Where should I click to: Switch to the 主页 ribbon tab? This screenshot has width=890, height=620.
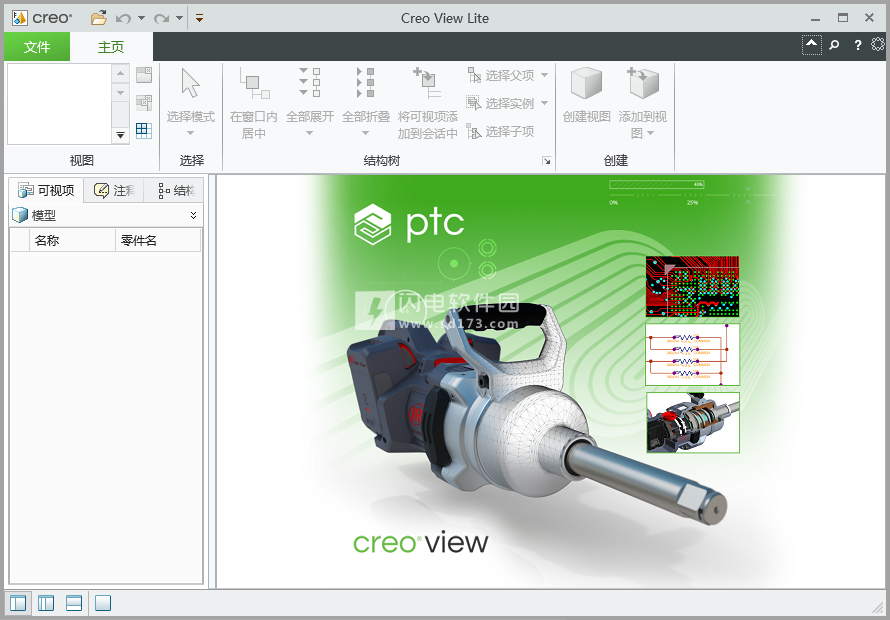pos(111,47)
